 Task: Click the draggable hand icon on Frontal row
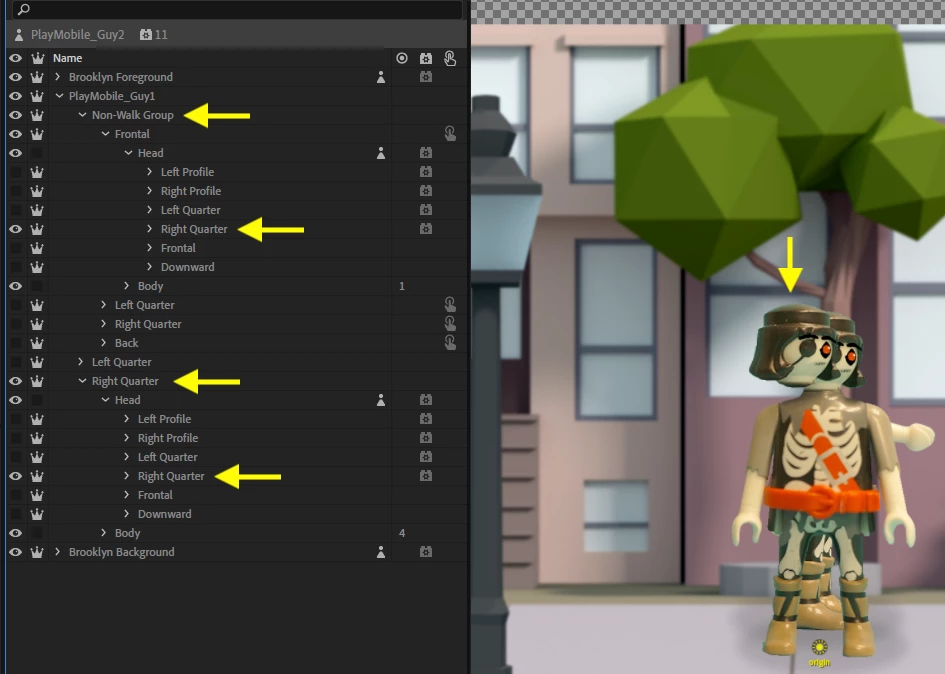pyautogui.click(x=450, y=134)
